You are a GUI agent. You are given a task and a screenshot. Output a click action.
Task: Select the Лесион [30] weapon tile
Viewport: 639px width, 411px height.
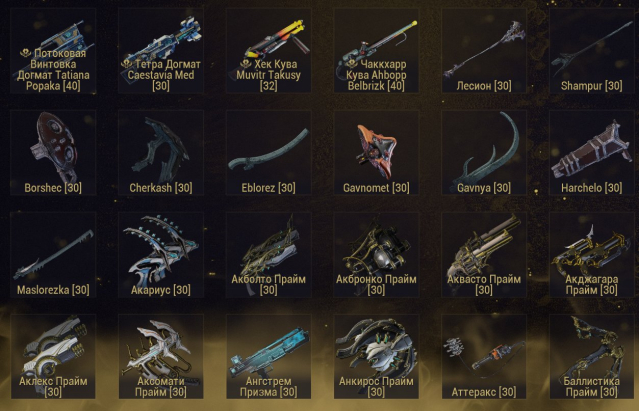click(x=484, y=51)
